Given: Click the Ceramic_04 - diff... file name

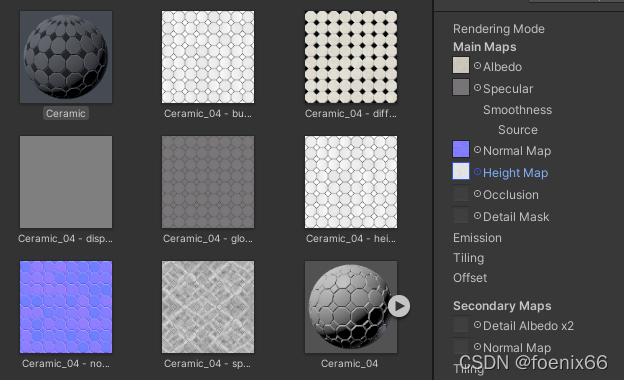Looking at the screenshot, I should tap(351, 113).
